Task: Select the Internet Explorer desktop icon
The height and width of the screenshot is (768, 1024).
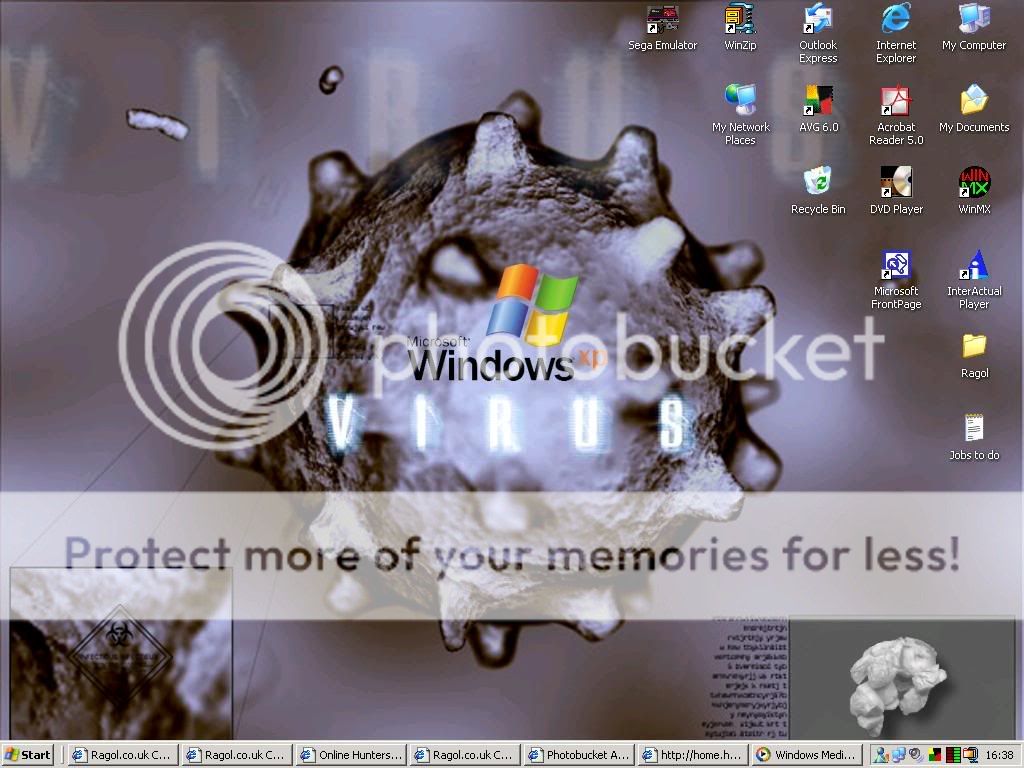Action: click(895, 20)
